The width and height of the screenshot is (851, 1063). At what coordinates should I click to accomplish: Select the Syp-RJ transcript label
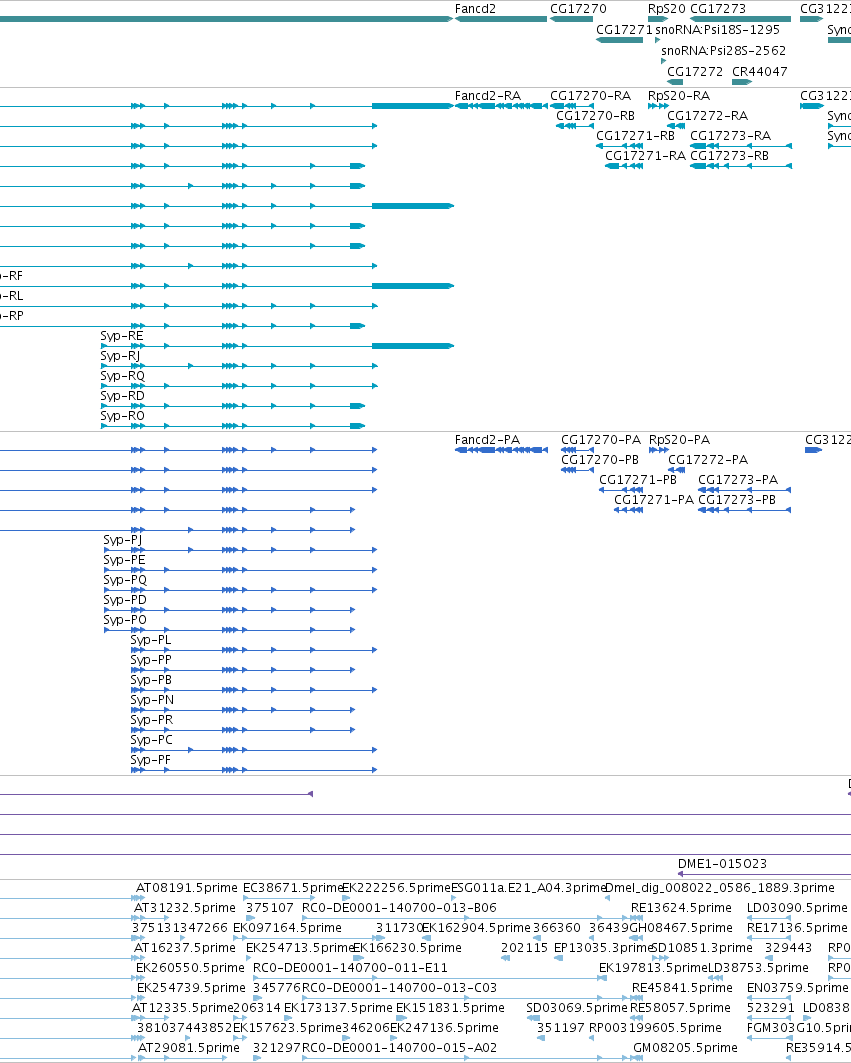pyautogui.click(x=120, y=356)
